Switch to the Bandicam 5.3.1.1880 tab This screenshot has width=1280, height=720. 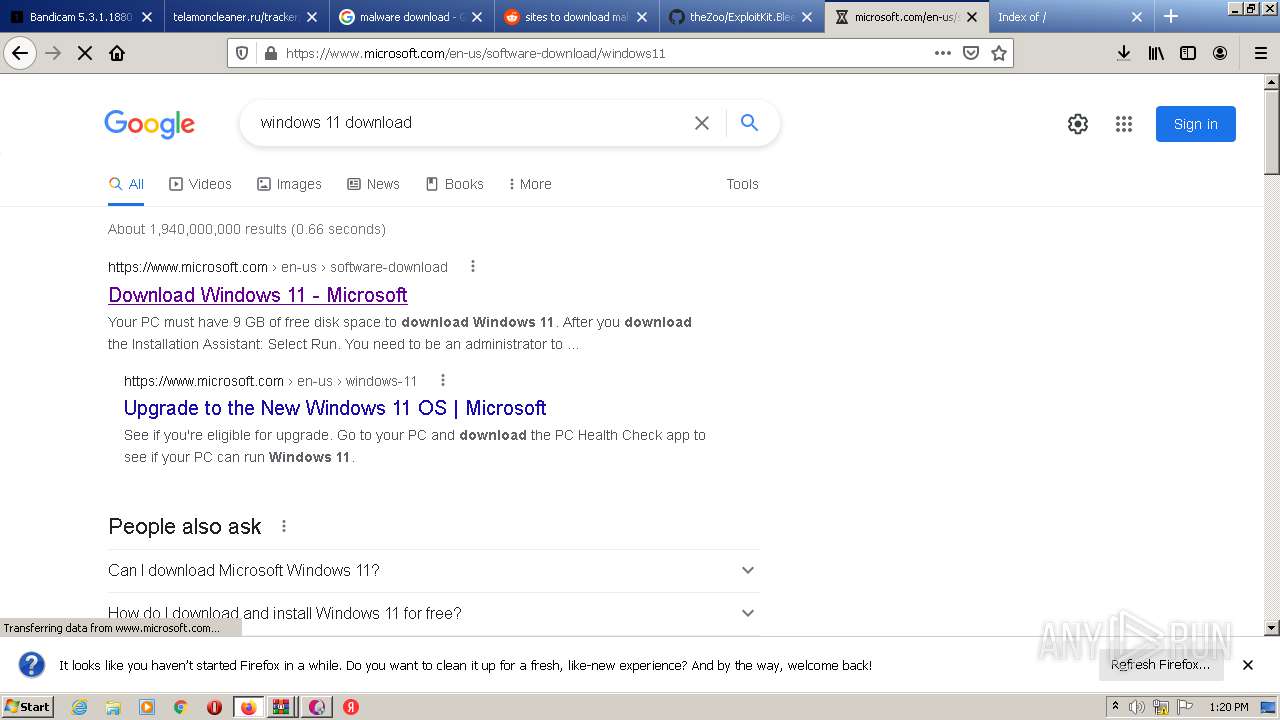(x=83, y=17)
